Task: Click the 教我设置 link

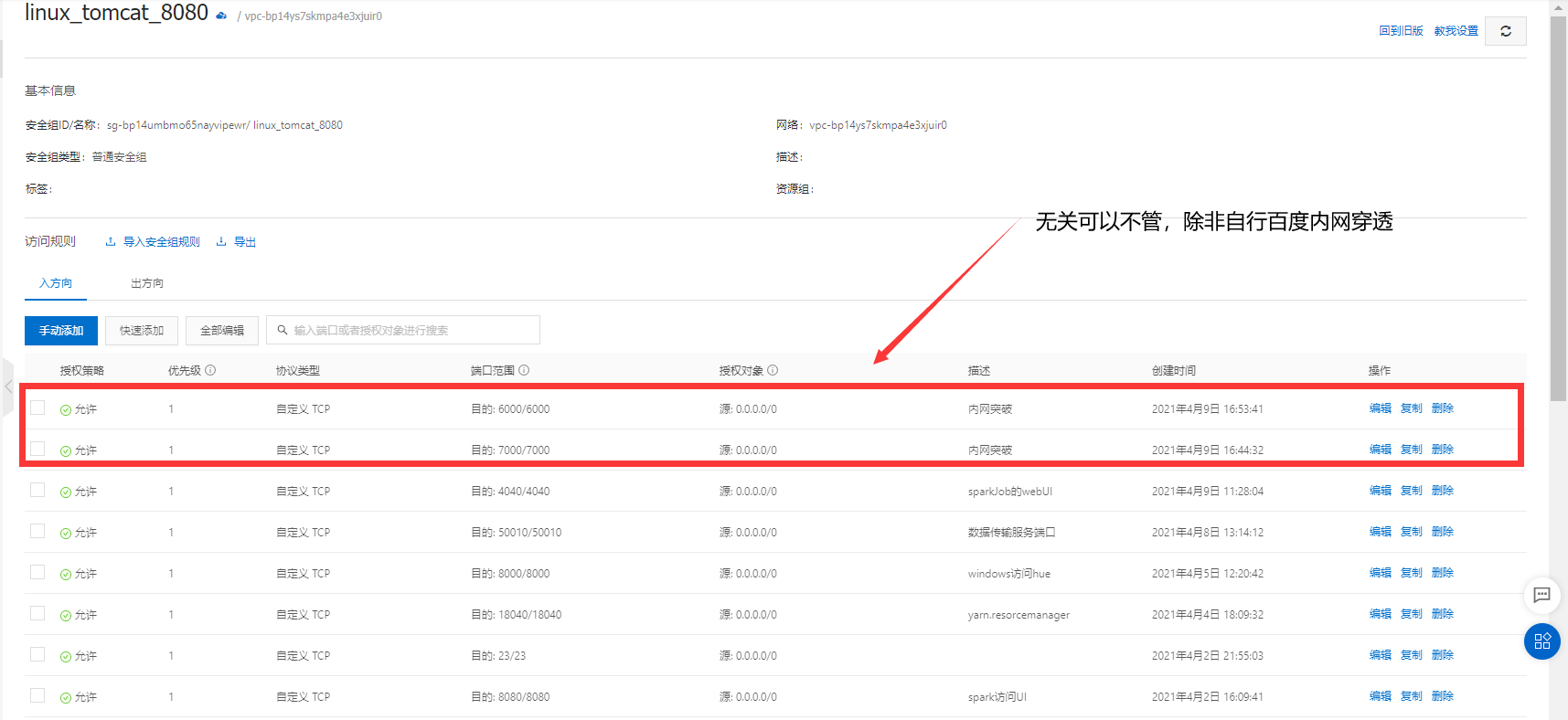Action: tap(1456, 31)
